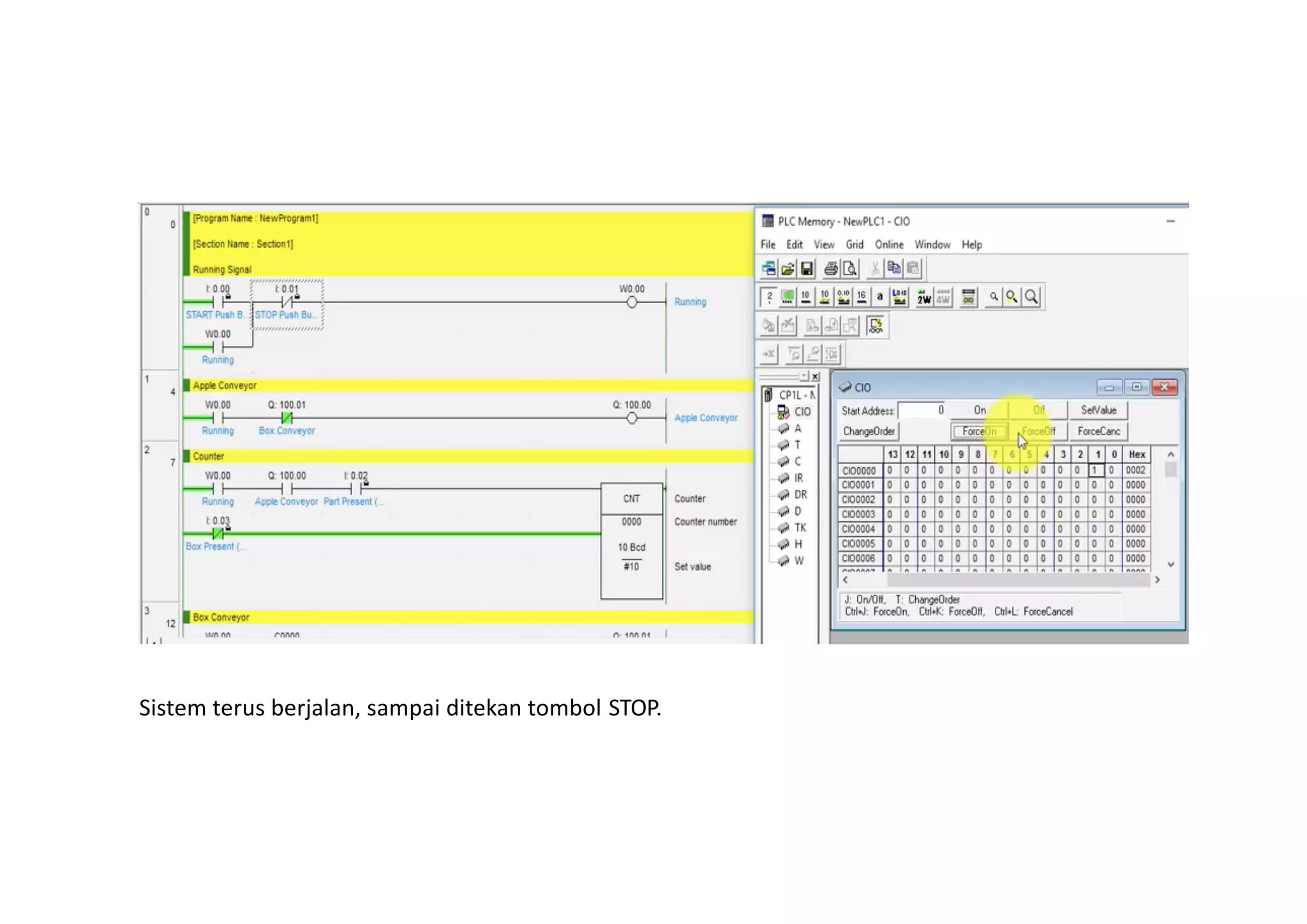The width and height of the screenshot is (1307, 924).
Task: Toggle the binary display mode button
Action: (770, 297)
